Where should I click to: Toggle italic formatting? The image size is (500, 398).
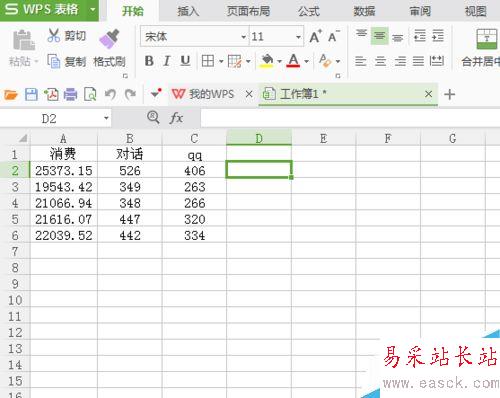(167, 61)
